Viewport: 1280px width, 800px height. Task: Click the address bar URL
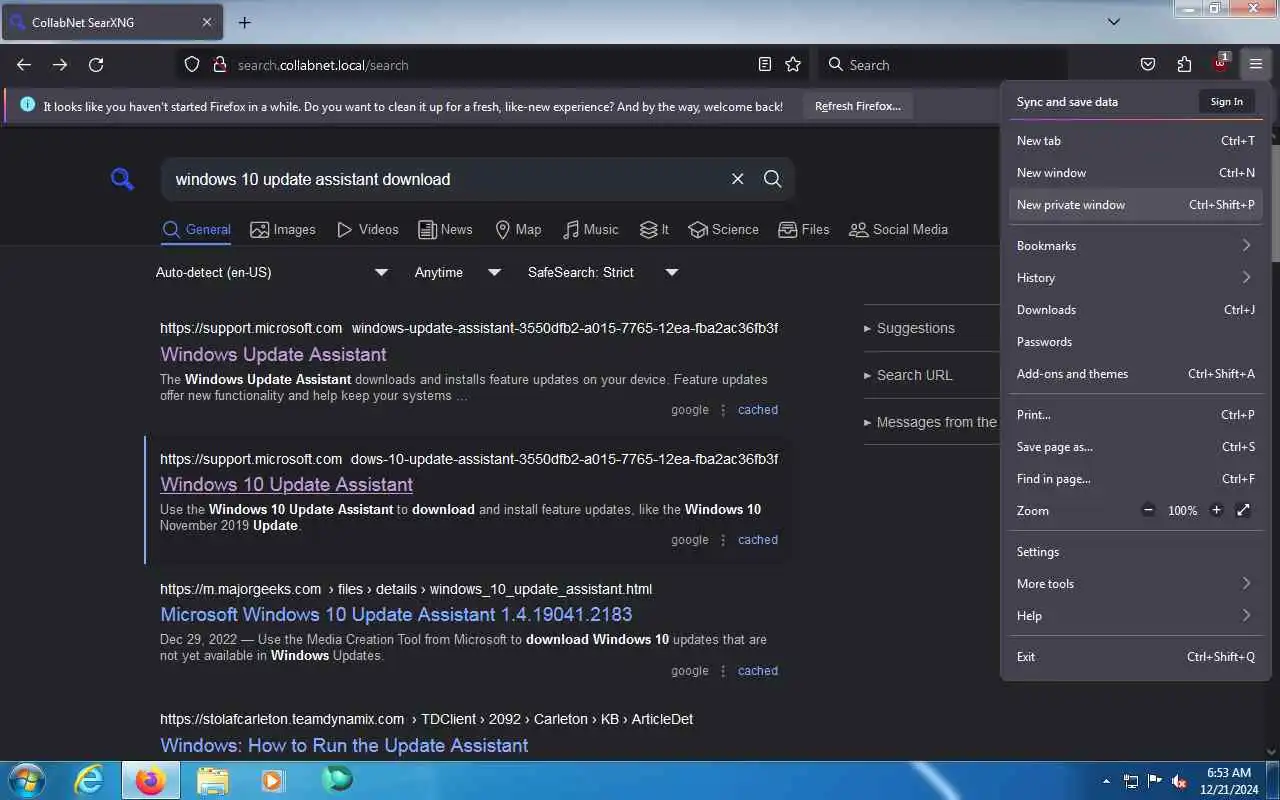click(323, 65)
